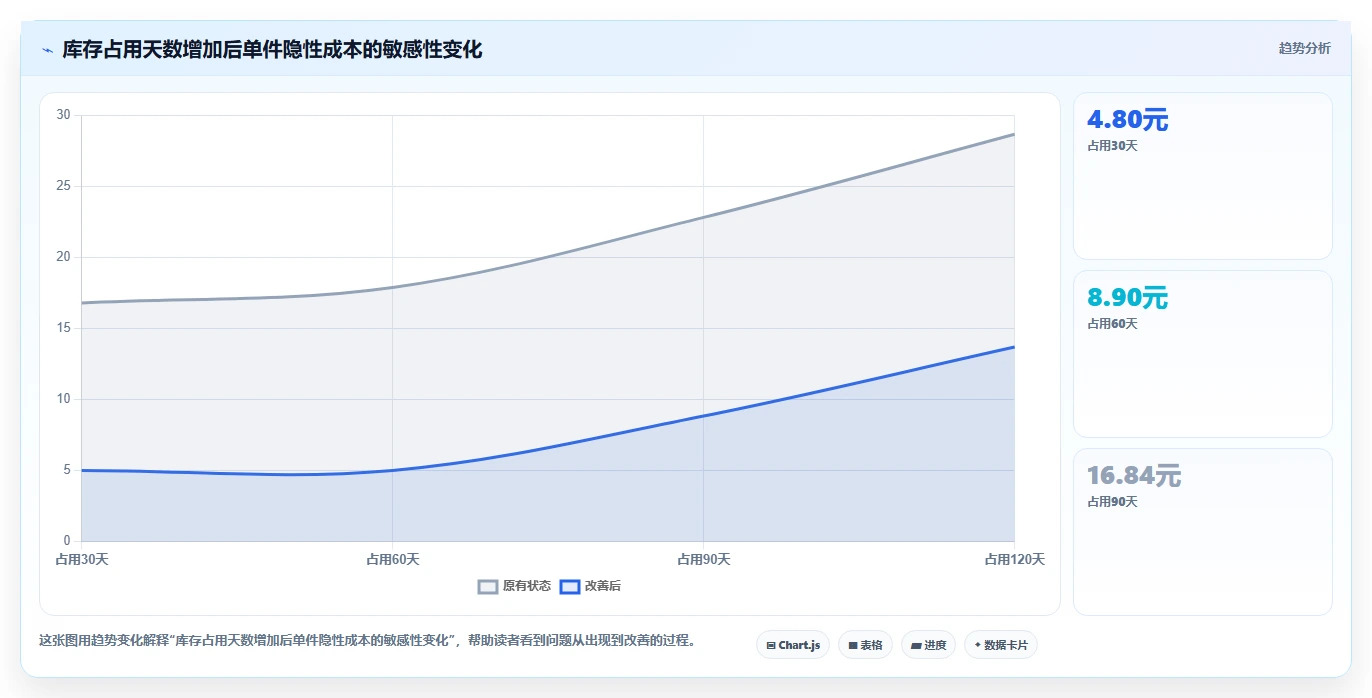Click the 占用90天 x-axis label
Image resolution: width=1372 pixels, height=698 pixels.
pyautogui.click(x=704, y=559)
